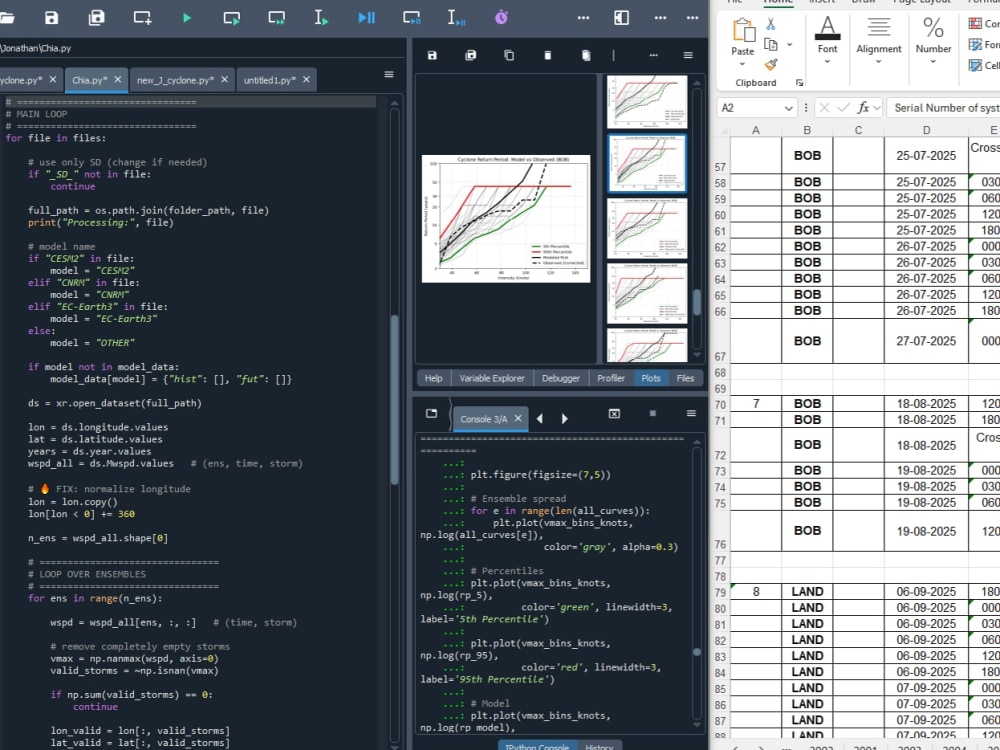Run file with green play button
The image size is (1000, 750).
coord(187,18)
